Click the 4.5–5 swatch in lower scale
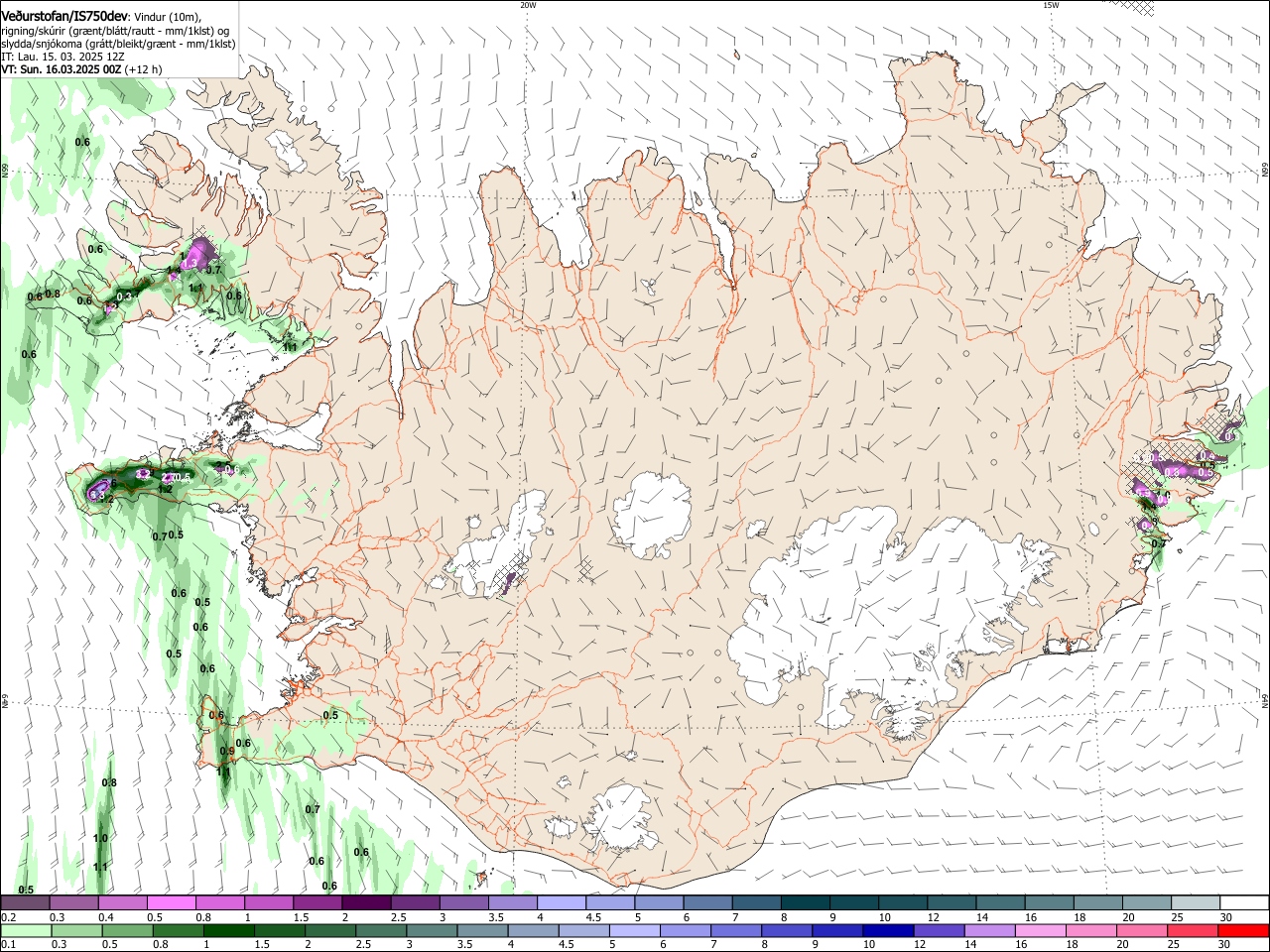This screenshot has width=1270, height=952. point(584,930)
